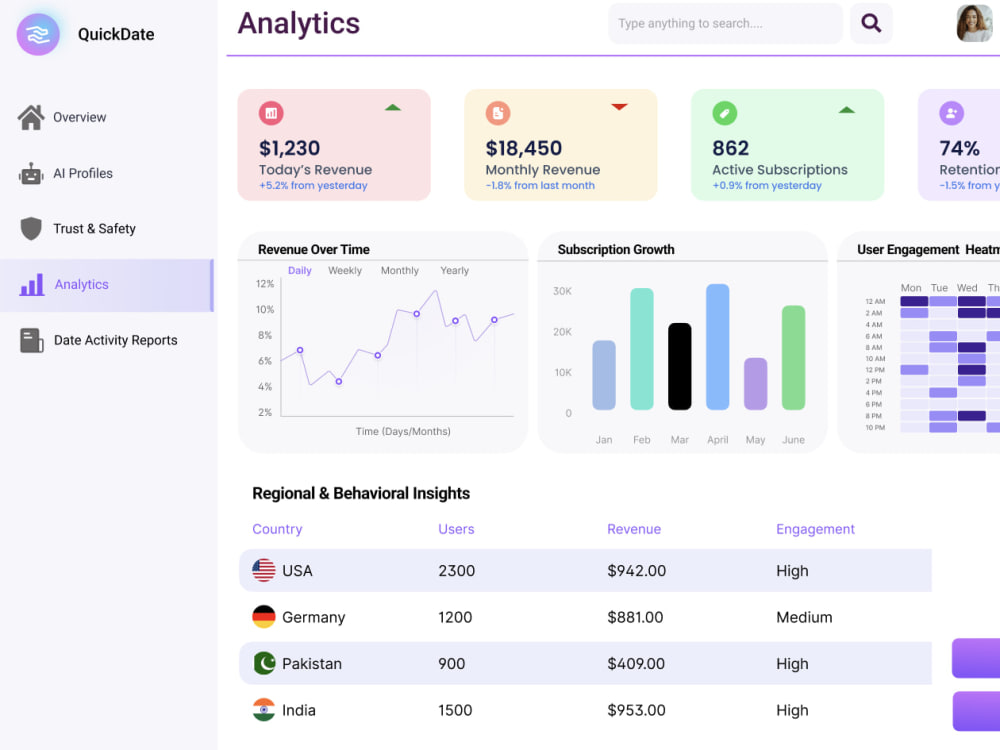Click the June green bar

point(793,358)
